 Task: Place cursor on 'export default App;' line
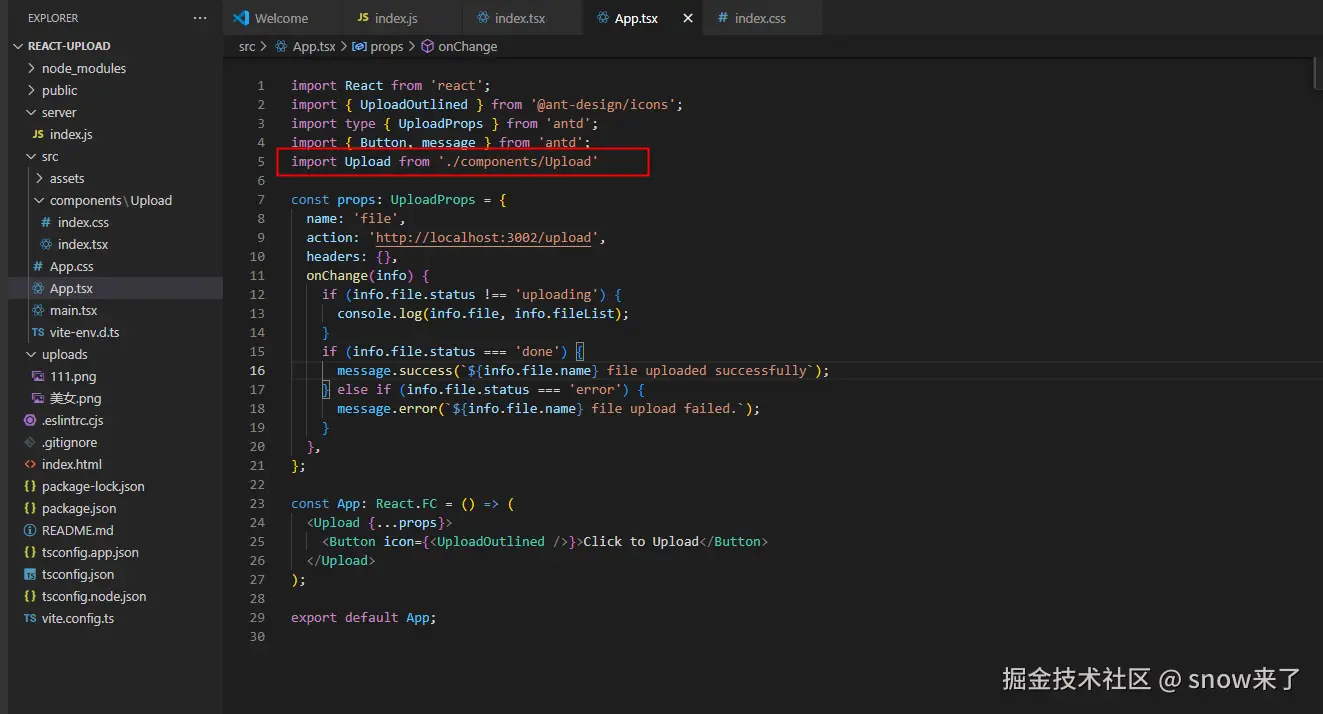[x=364, y=617]
